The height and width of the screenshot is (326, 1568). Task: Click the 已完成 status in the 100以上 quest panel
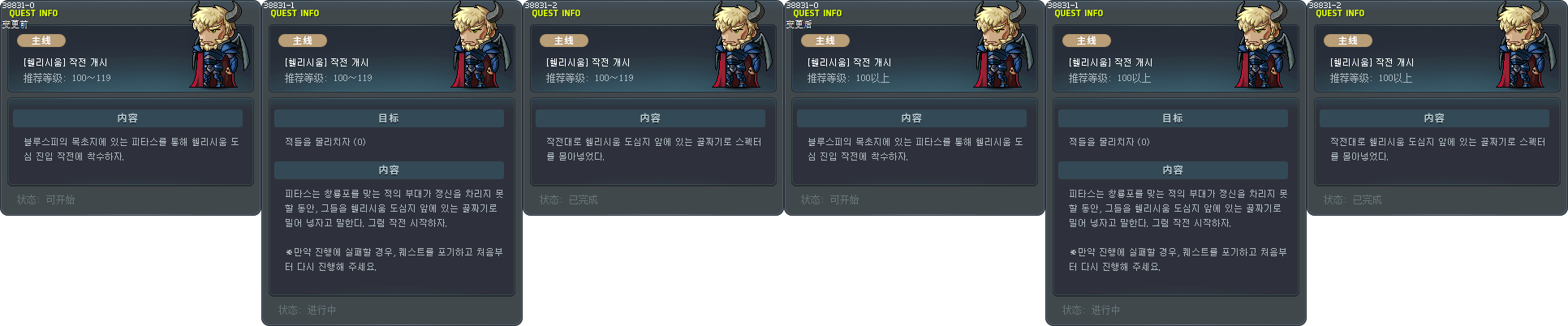(1367, 199)
